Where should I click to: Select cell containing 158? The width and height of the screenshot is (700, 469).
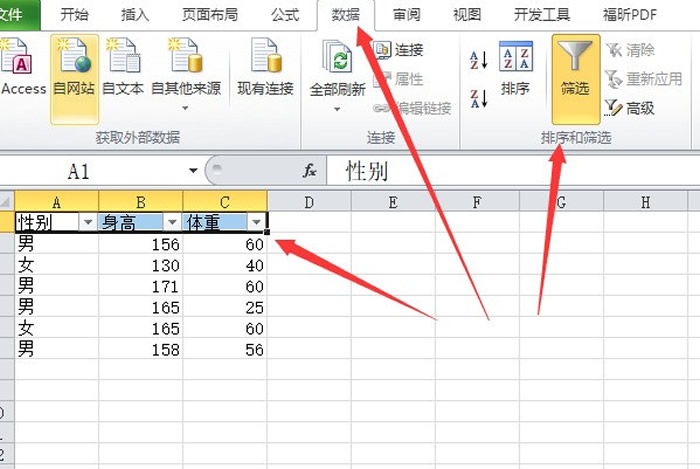[141, 349]
